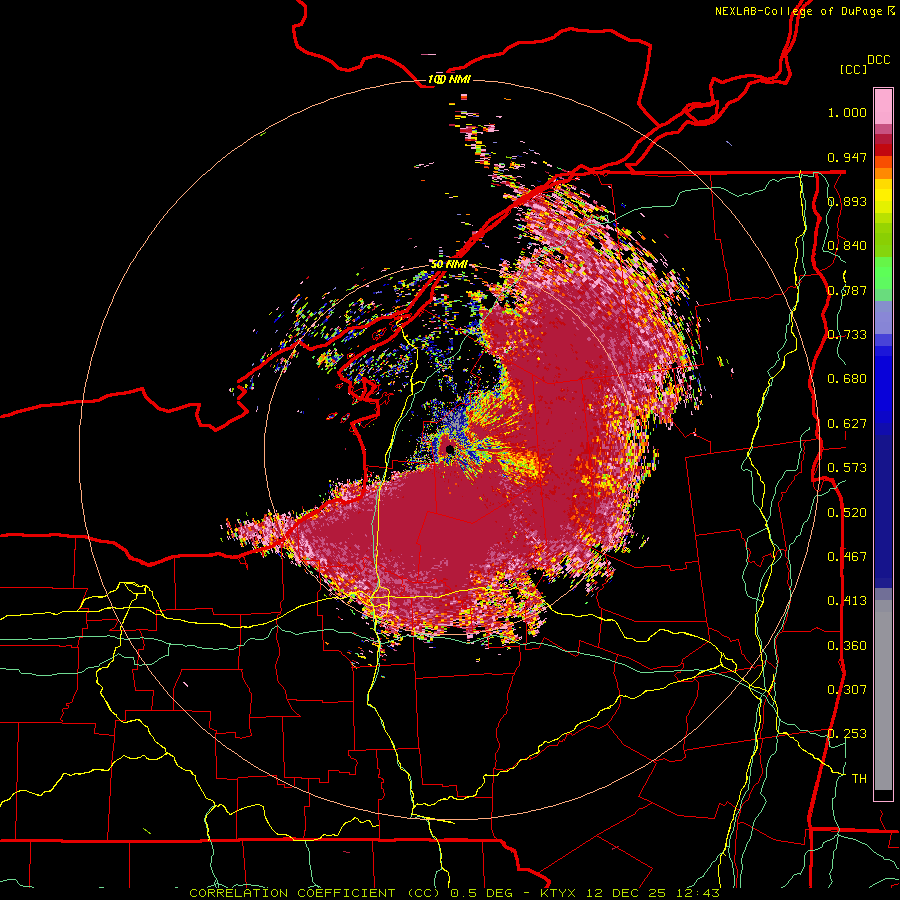
Task: Click the 0.947 legend value
Action: [847, 157]
